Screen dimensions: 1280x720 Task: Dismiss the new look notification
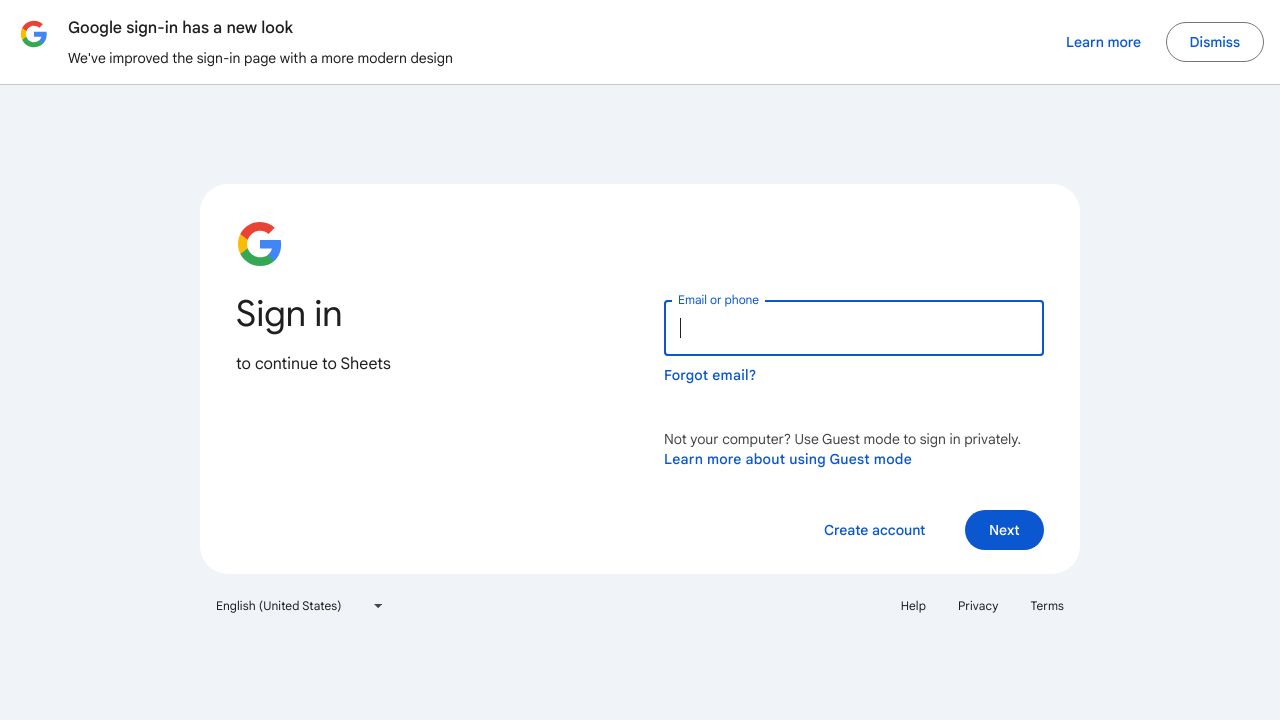click(1215, 42)
